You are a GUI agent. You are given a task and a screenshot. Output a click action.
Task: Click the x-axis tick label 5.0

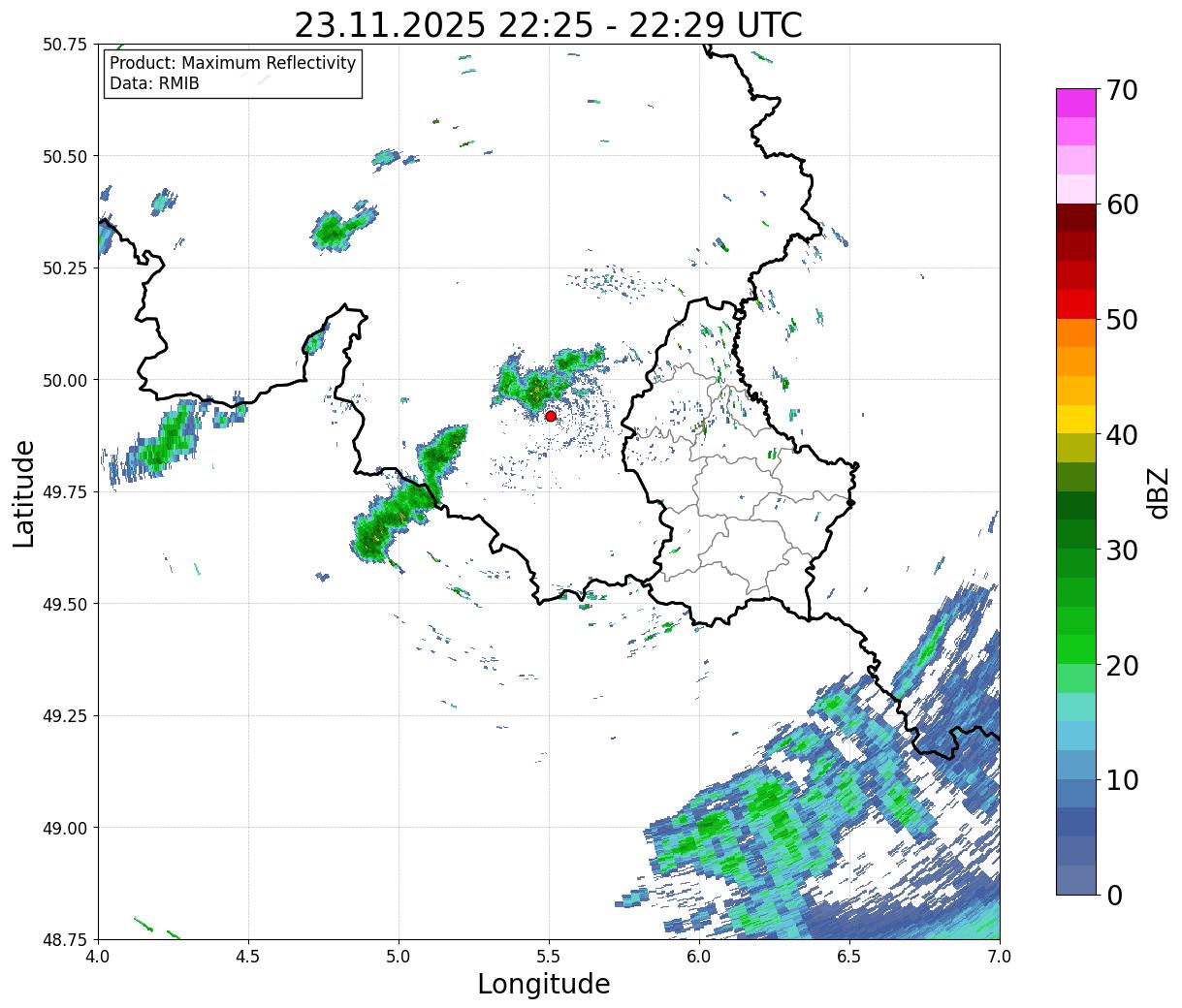click(399, 957)
